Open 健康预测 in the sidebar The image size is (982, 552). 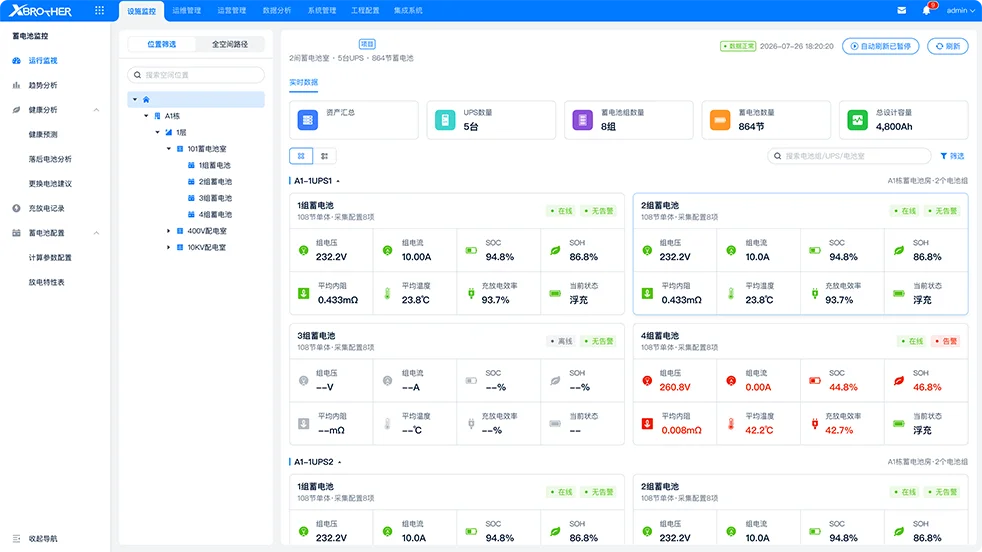tap(43, 135)
